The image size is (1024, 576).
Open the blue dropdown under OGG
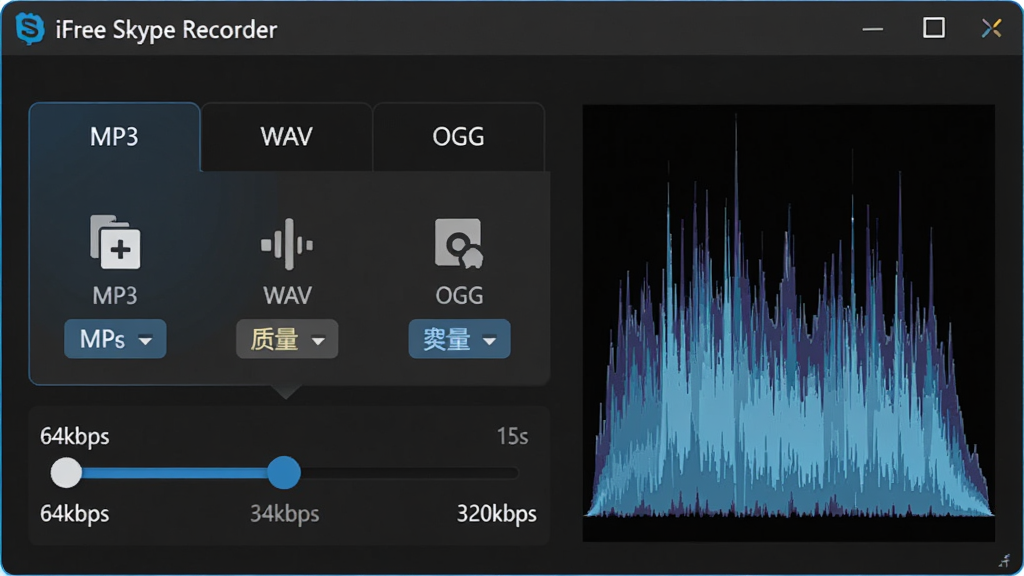coord(459,339)
